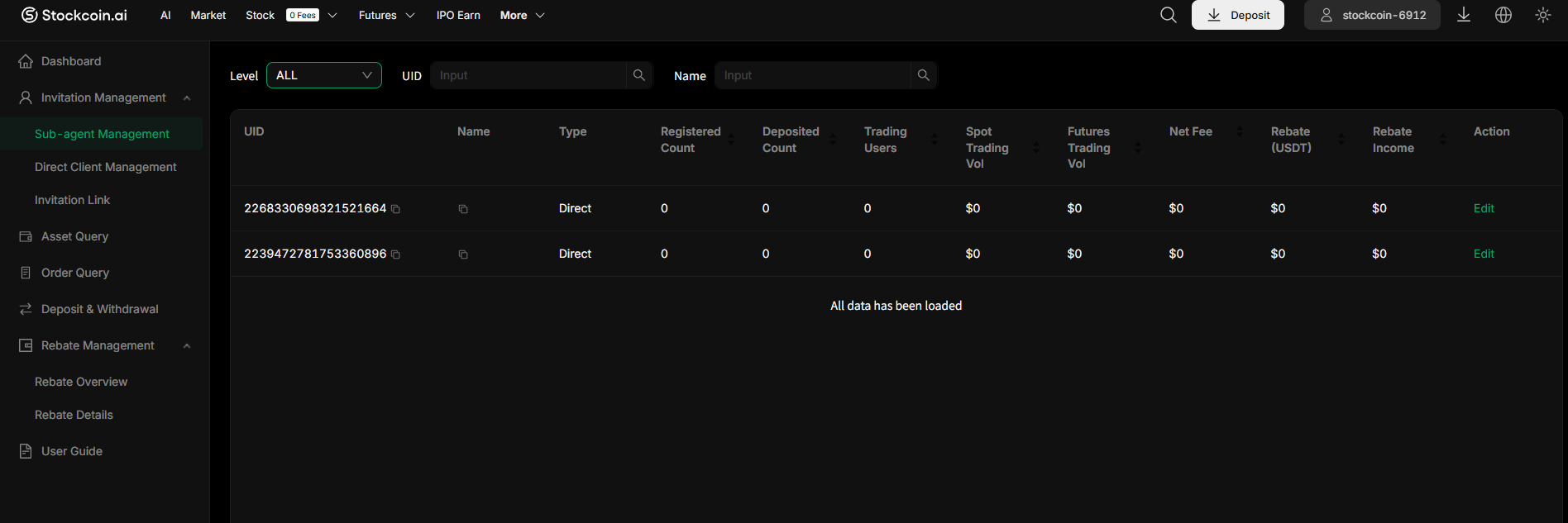The height and width of the screenshot is (523, 1568).
Task: Sort by Registered Count column arrows
Action: tap(731, 140)
